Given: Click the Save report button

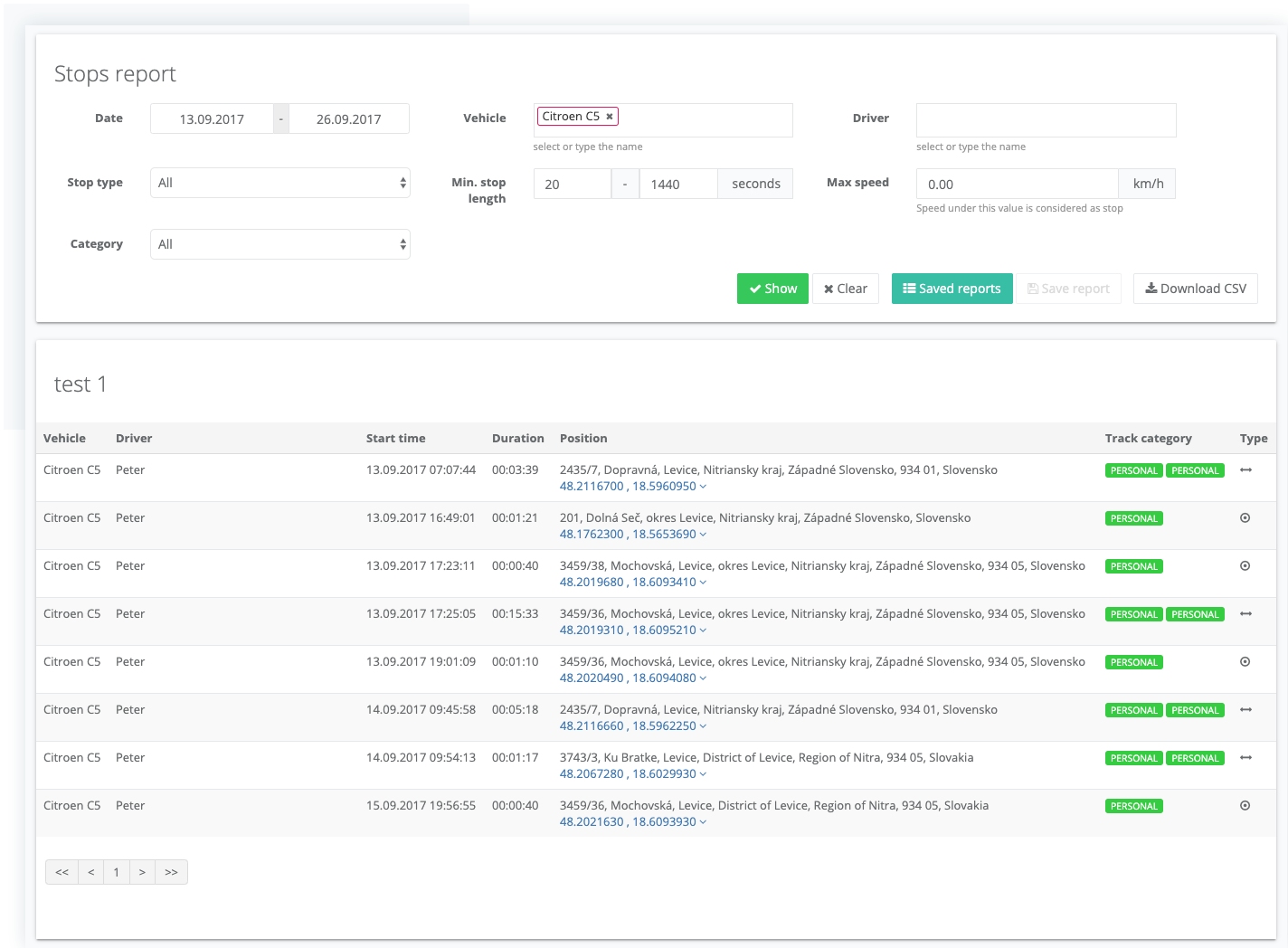Looking at the screenshot, I should pos(1068,289).
